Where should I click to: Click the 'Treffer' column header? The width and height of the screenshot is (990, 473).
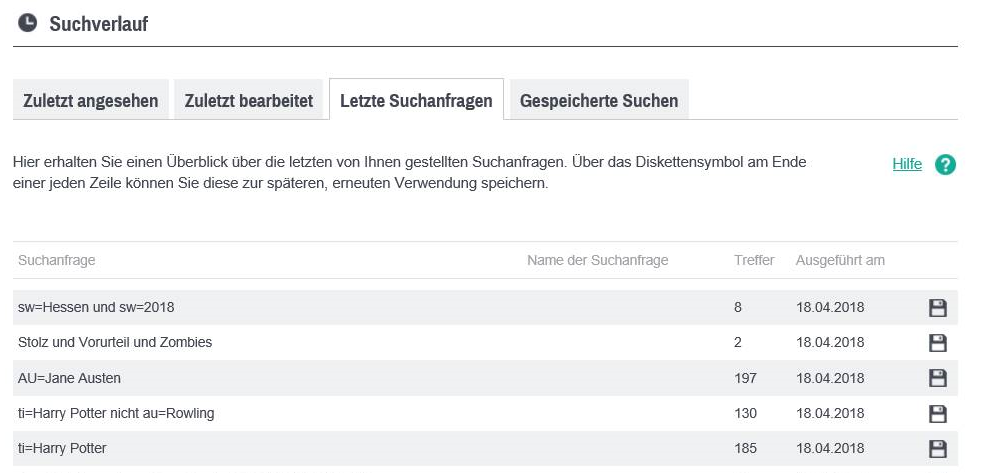click(x=753, y=260)
